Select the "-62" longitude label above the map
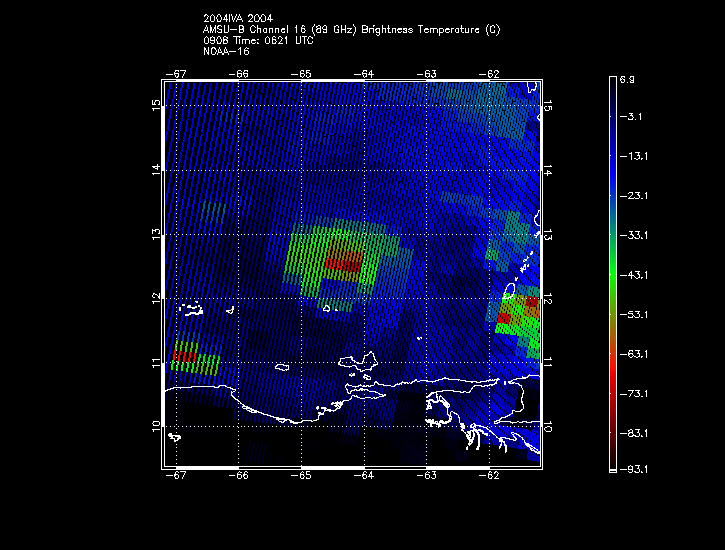725x550 pixels. (489, 74)
